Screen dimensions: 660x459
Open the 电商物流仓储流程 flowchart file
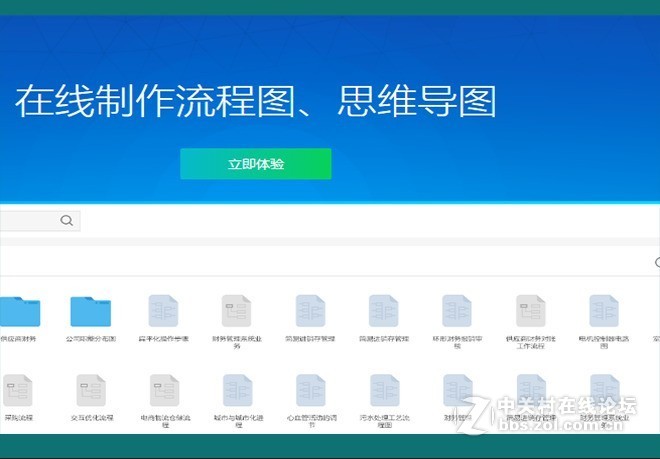pos(164,390)
